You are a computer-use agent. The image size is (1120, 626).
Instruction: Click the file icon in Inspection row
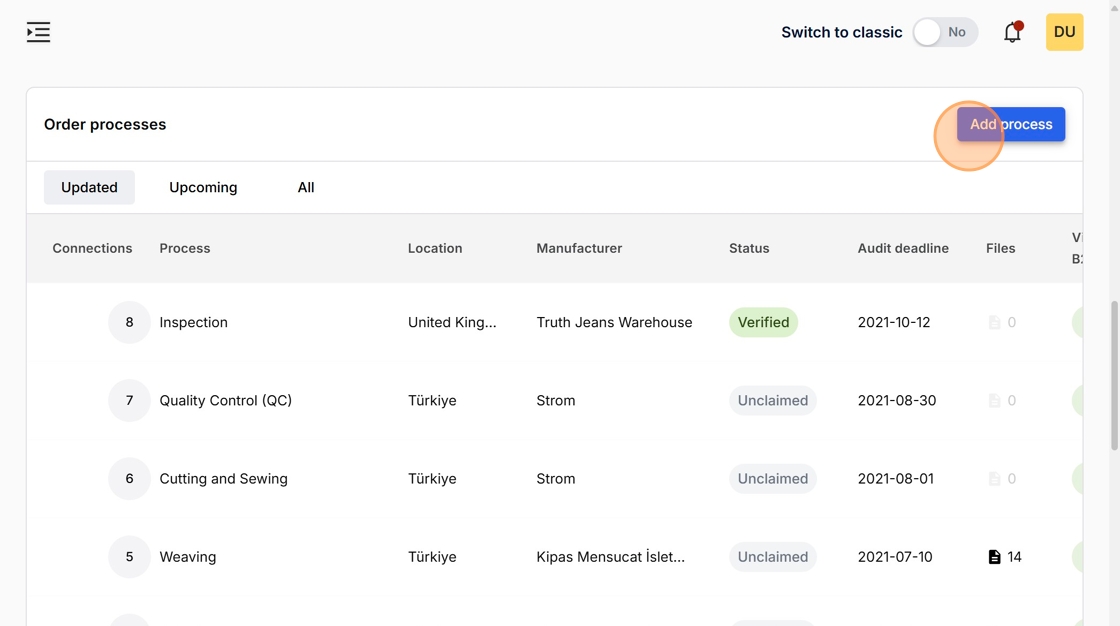(x=994, y=323)
